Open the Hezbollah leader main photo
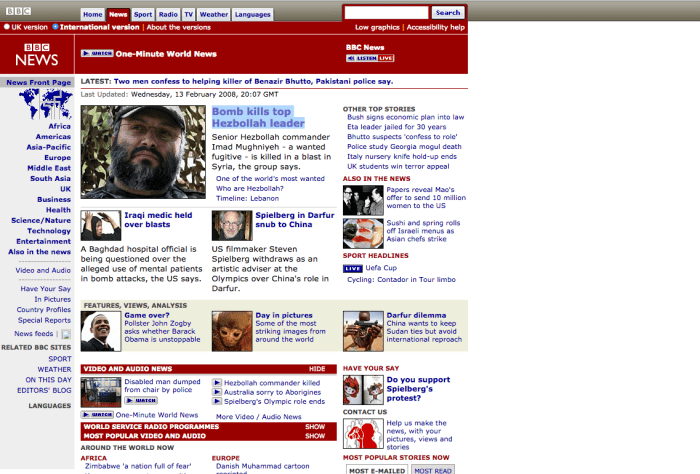The image size is (700, 474). [x=143, y=152]
